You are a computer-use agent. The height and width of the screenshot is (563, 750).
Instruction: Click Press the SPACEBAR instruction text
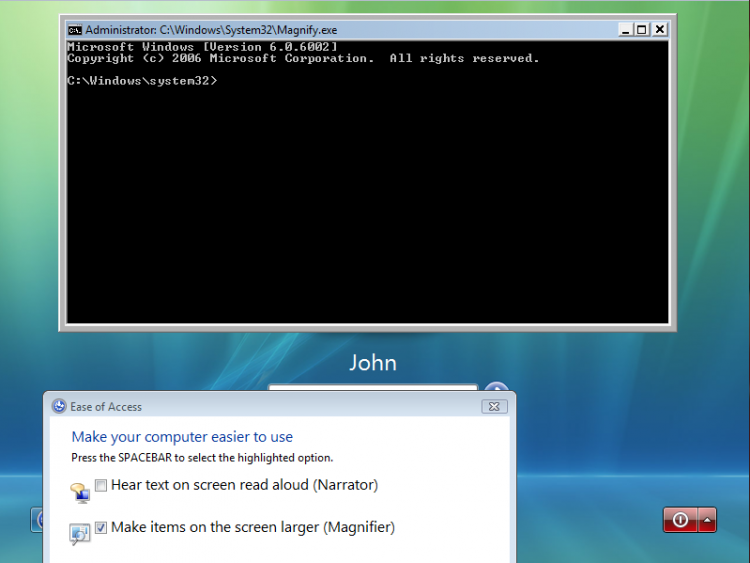click(202, 458)
